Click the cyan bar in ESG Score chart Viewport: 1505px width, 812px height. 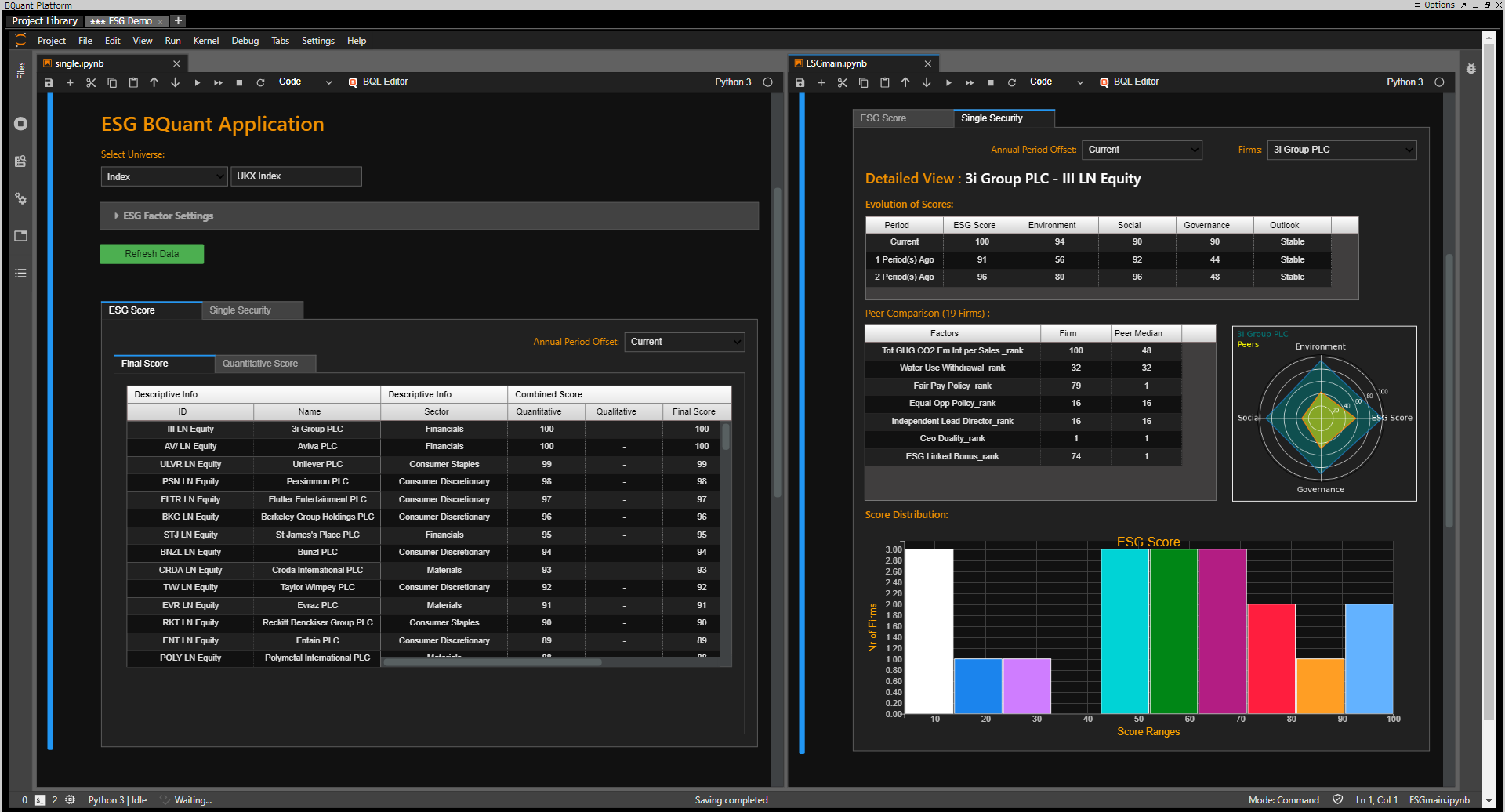(1125, 631)
